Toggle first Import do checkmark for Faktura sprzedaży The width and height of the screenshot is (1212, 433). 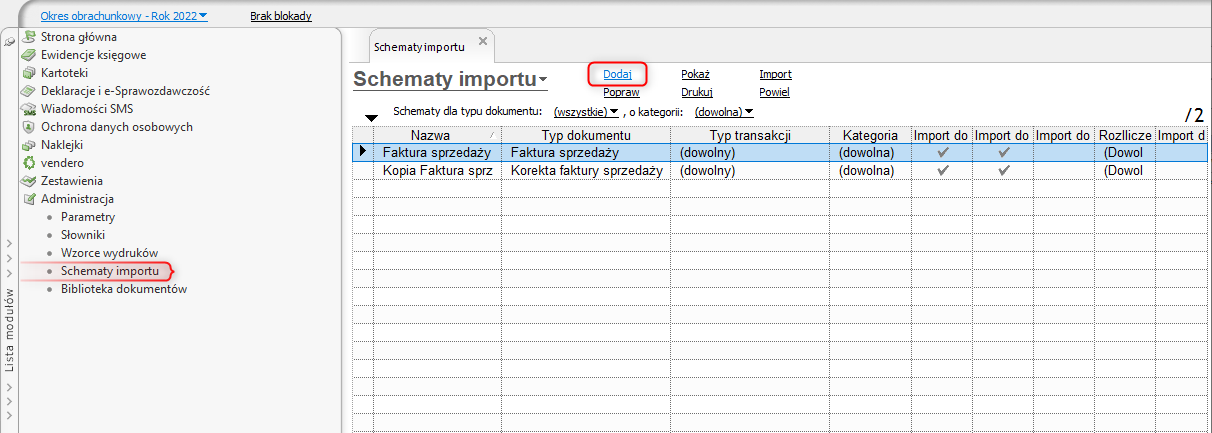pos(942,153)
